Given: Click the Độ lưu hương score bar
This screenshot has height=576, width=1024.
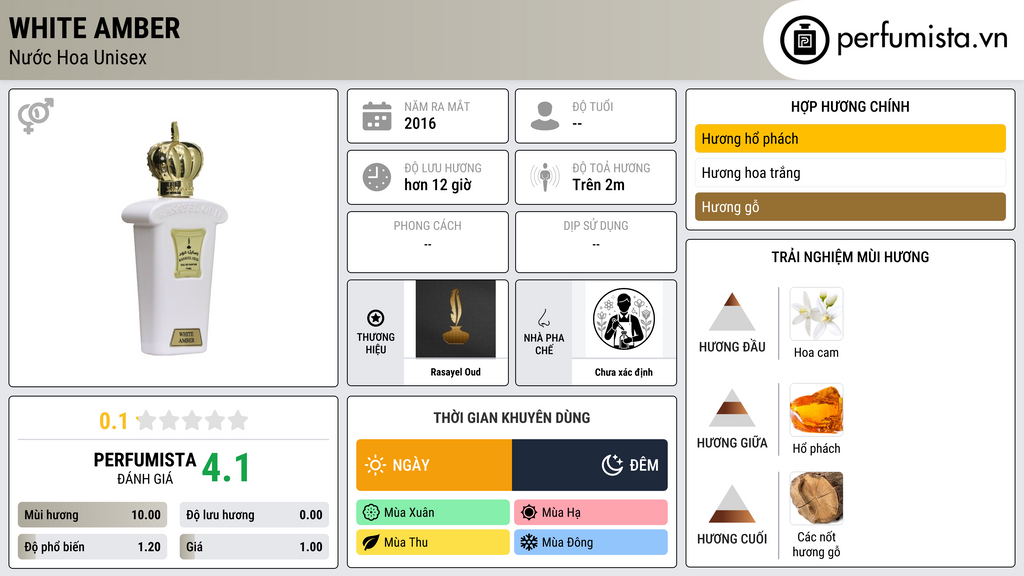Looking at the screenshot, I should pyautogui.click(x=254, y=515).
